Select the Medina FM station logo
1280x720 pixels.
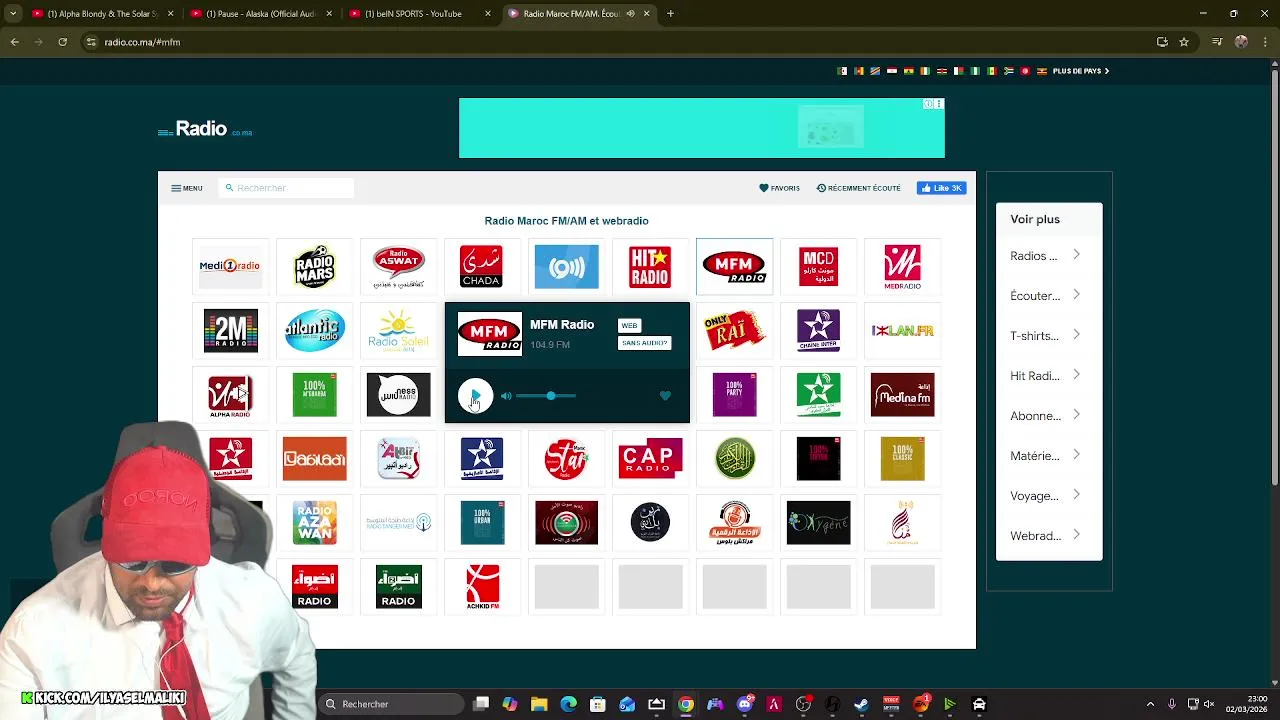click(902, 395)
